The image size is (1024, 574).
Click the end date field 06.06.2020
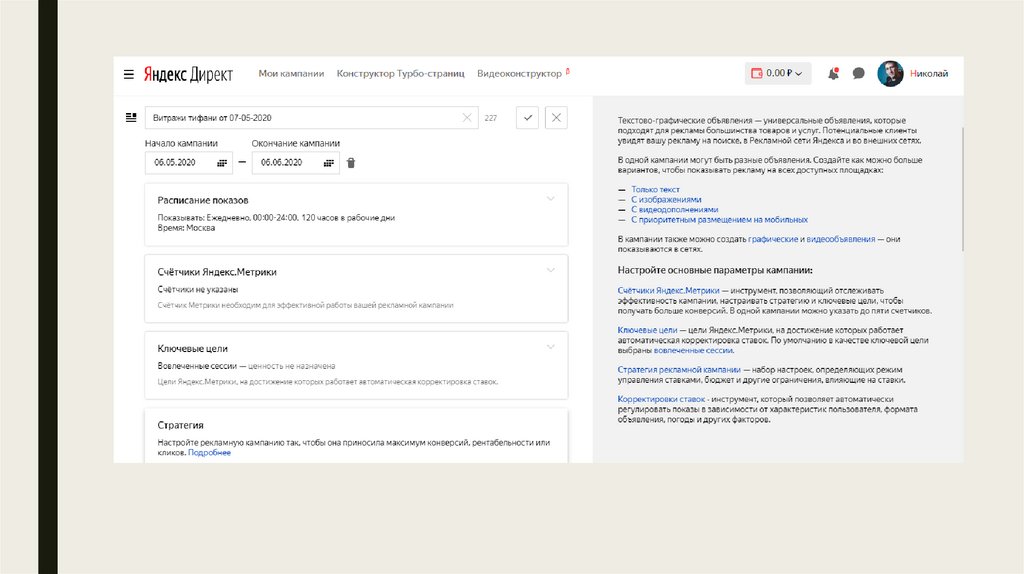(x=296, y=163)
